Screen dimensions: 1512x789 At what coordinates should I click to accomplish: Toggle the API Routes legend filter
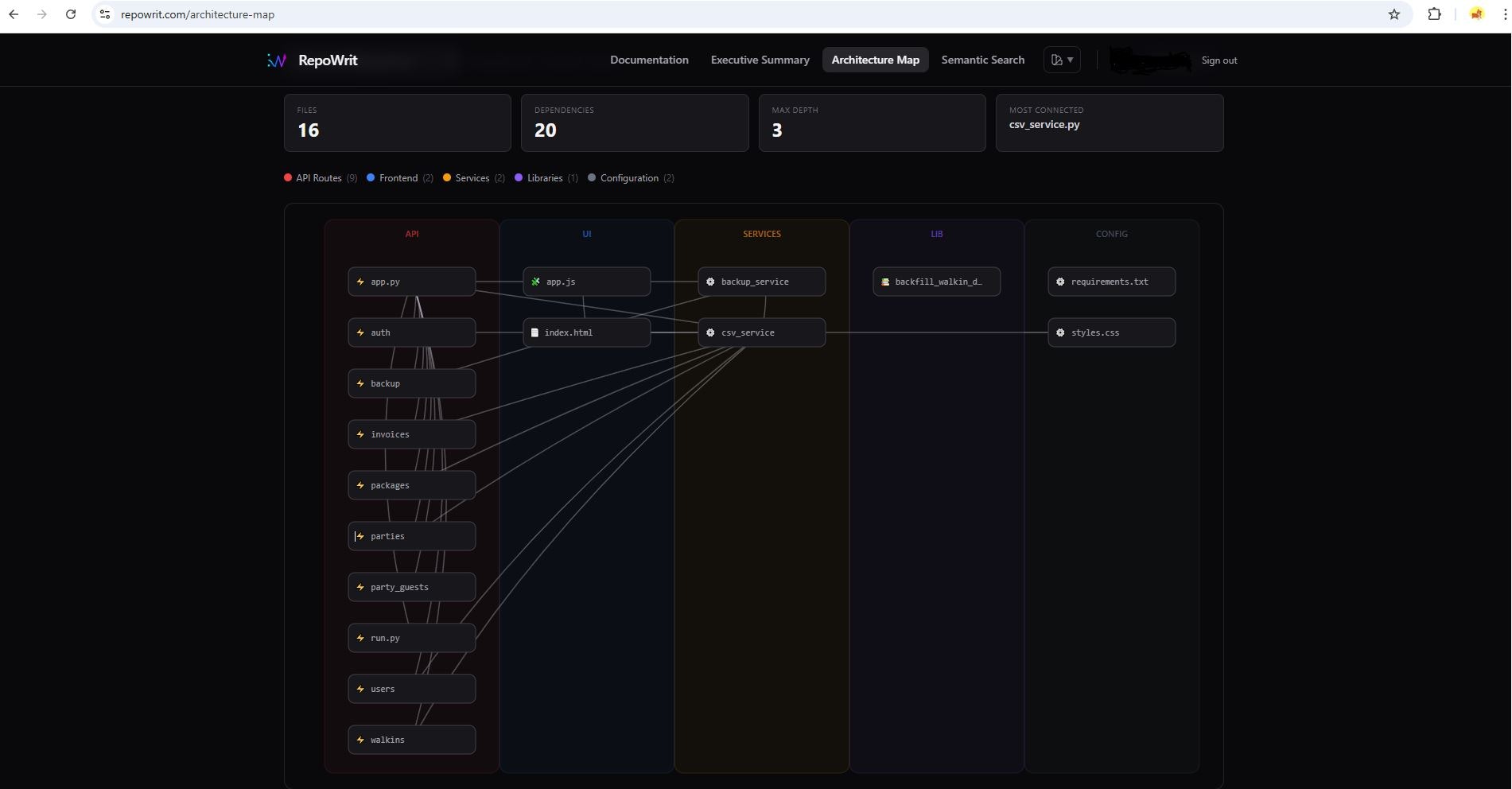321,178
